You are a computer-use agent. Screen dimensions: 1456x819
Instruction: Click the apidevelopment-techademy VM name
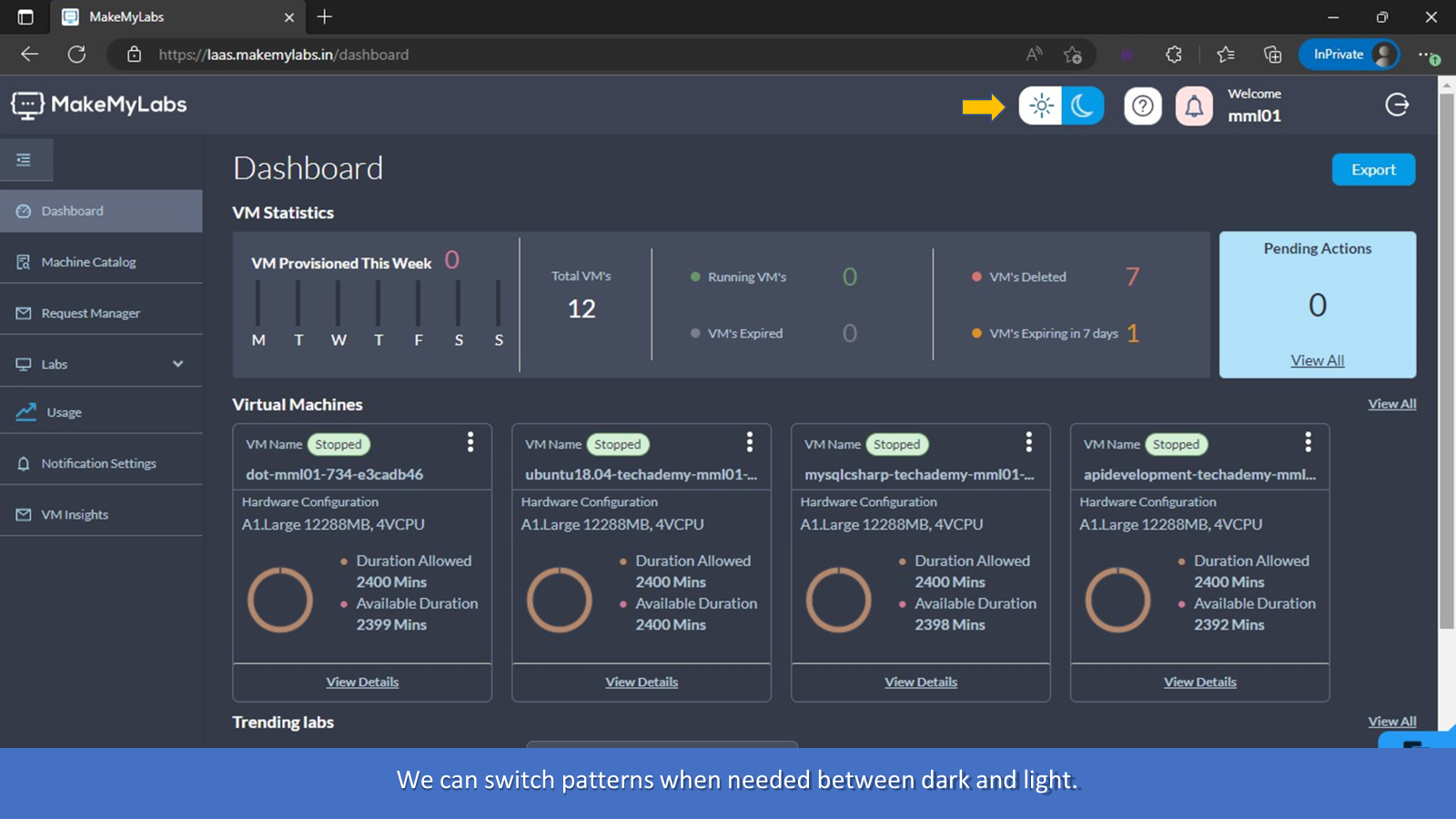(1199, 474)
